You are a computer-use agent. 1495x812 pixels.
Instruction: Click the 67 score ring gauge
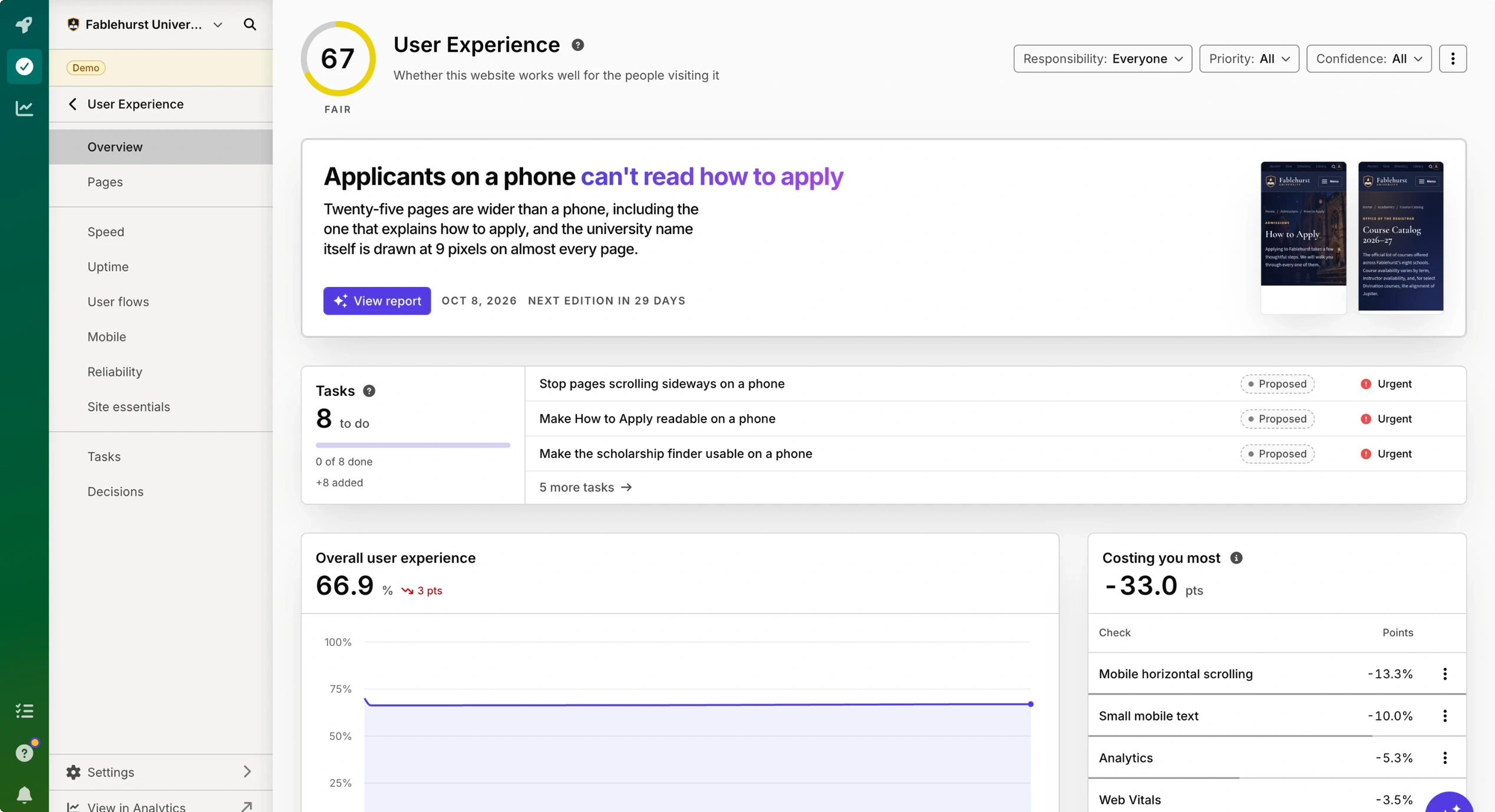(x=338, y=58)
